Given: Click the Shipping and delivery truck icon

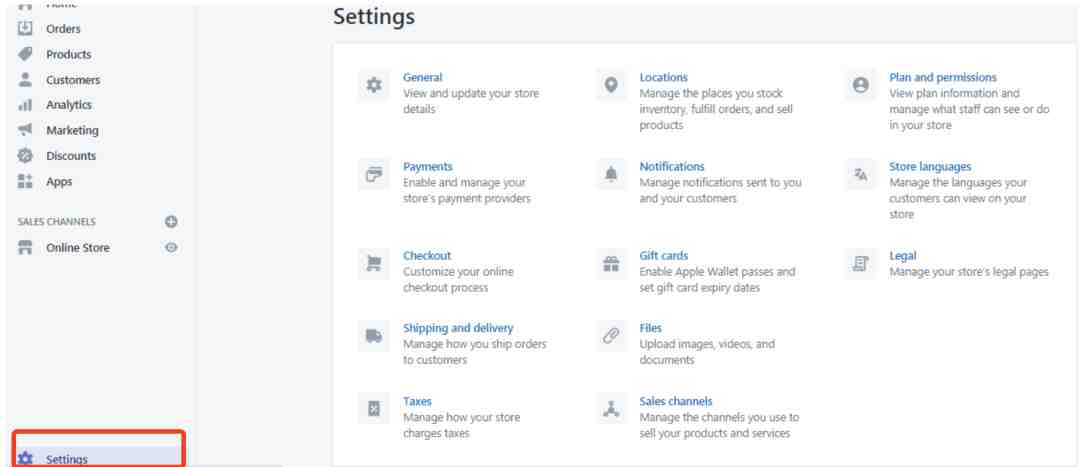Looking at the screenshot, I should [x=374, y=336].
